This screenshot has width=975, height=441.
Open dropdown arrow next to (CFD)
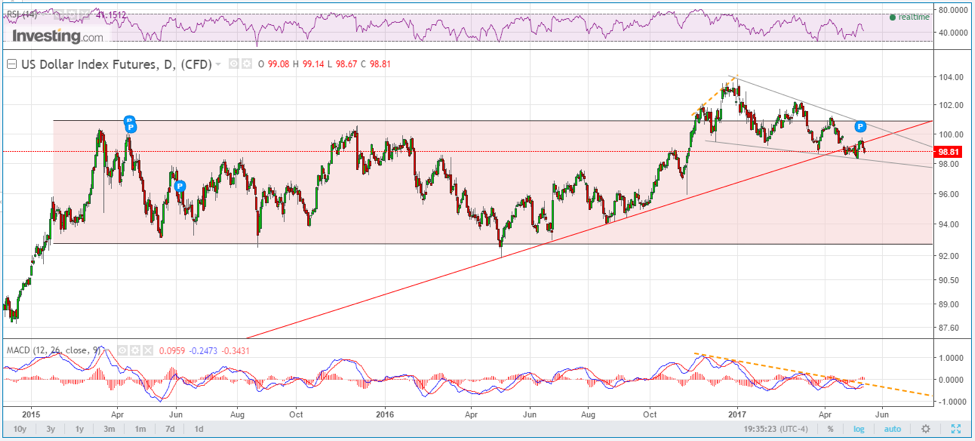click(218, 64)
